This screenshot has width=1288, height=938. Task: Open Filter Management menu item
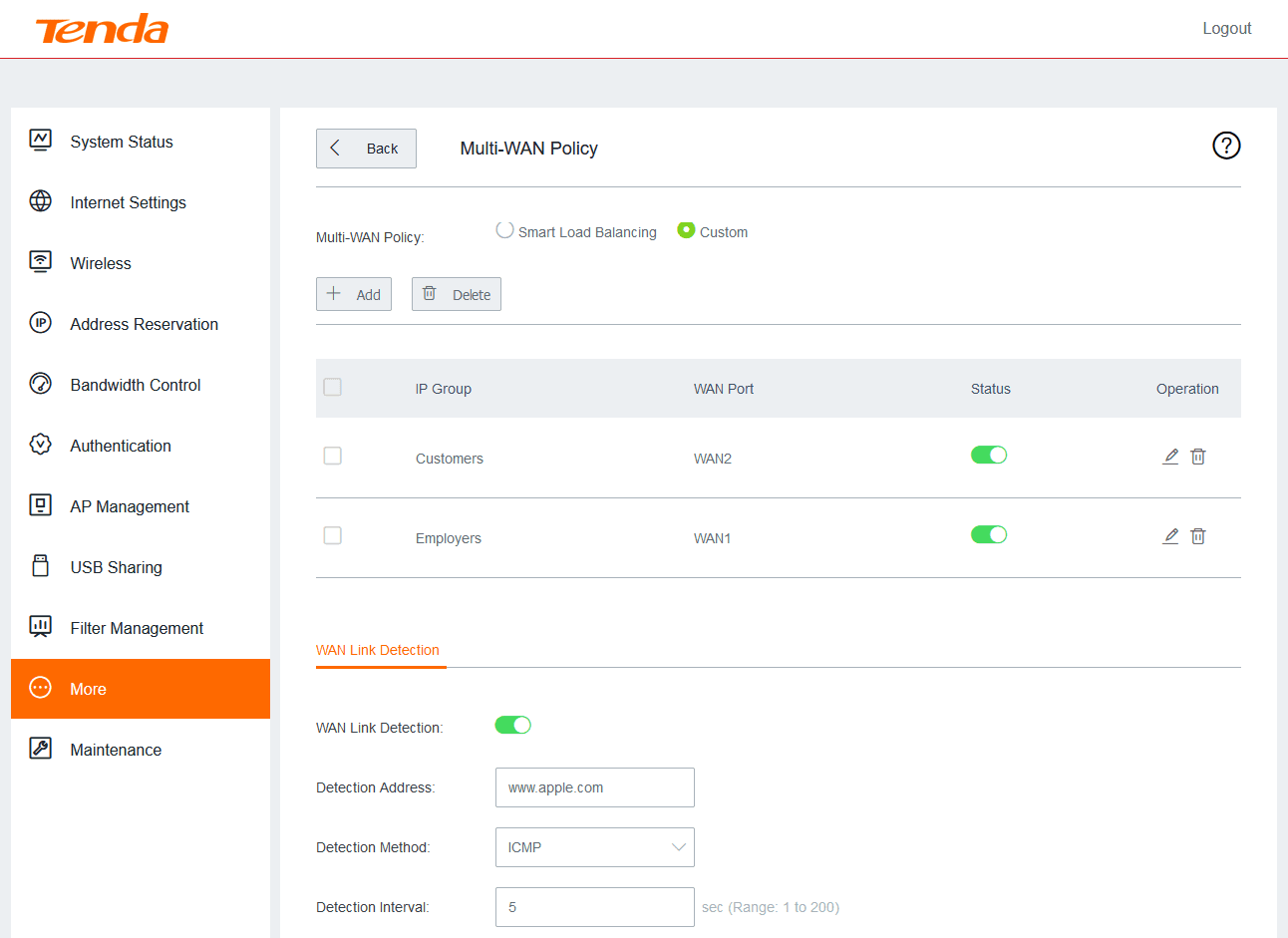coord(141,628)
